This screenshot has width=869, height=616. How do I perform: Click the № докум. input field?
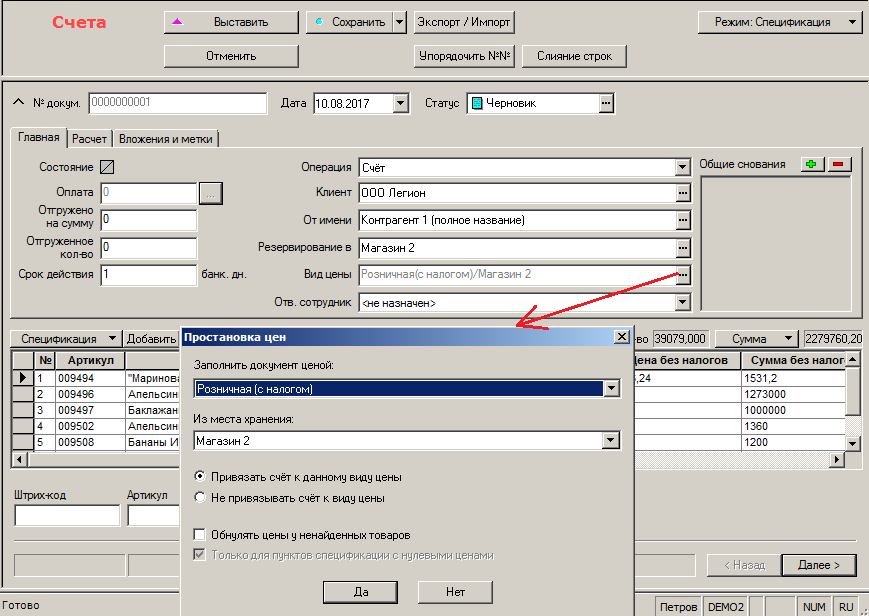tap(178, 103)
